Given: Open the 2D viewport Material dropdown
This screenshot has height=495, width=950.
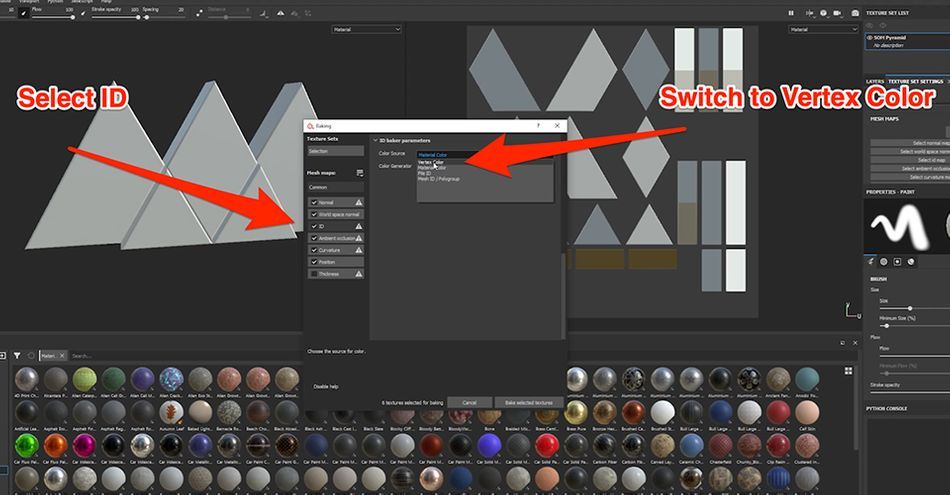Looking at the screenshot, I should point(823,29).
